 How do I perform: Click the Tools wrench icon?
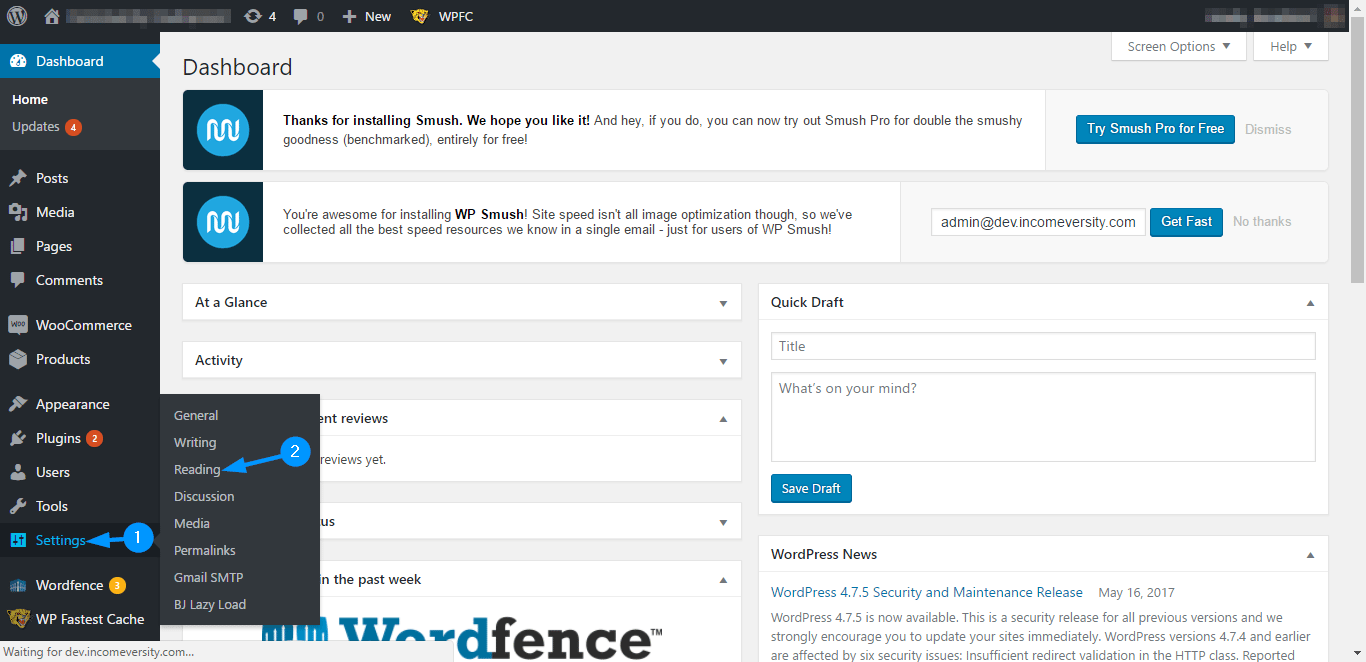[x=18, y=506]
